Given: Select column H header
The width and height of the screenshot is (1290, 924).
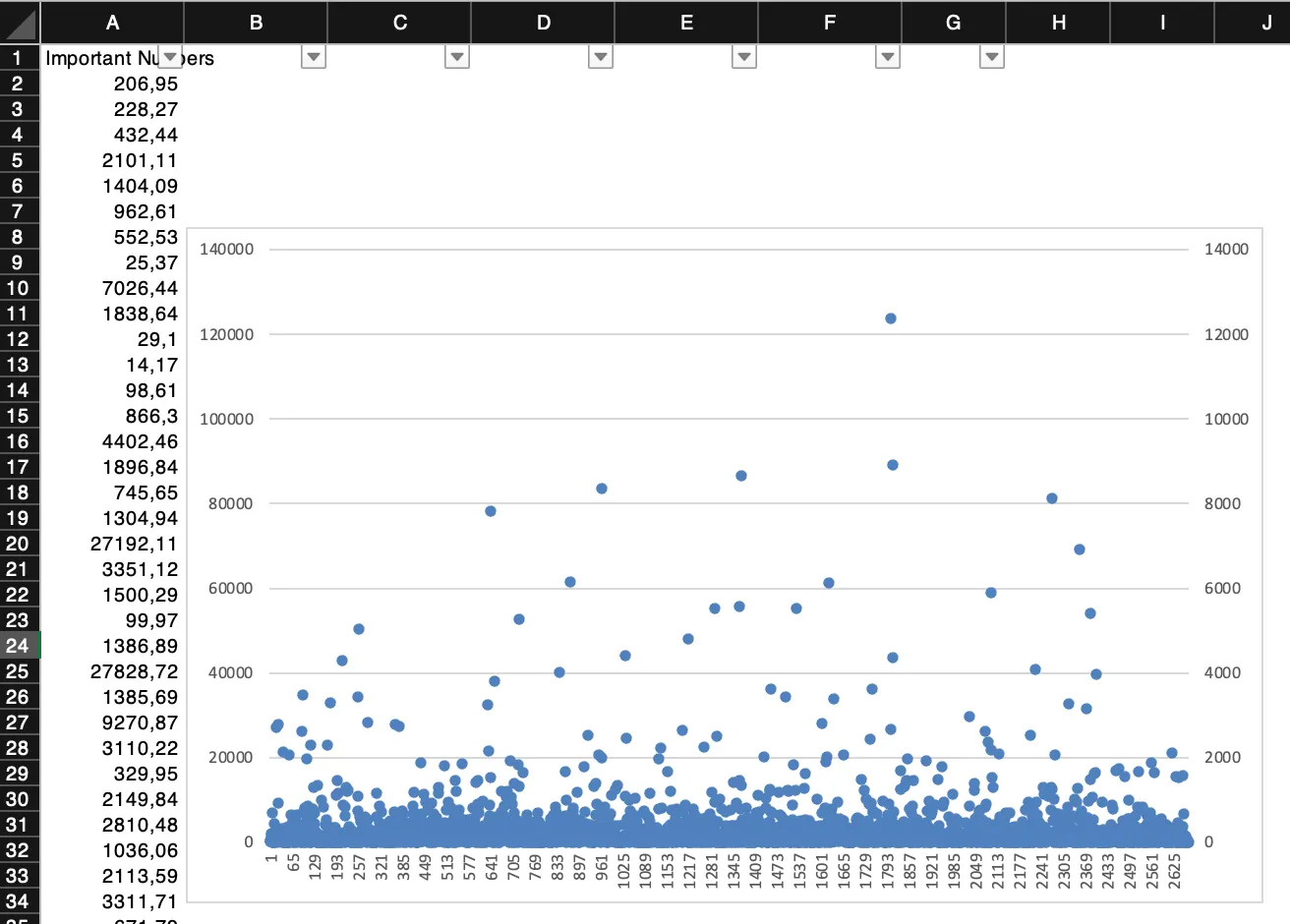Looking at the screenshot, I should pyautogui.click(x=1058, y=23).
